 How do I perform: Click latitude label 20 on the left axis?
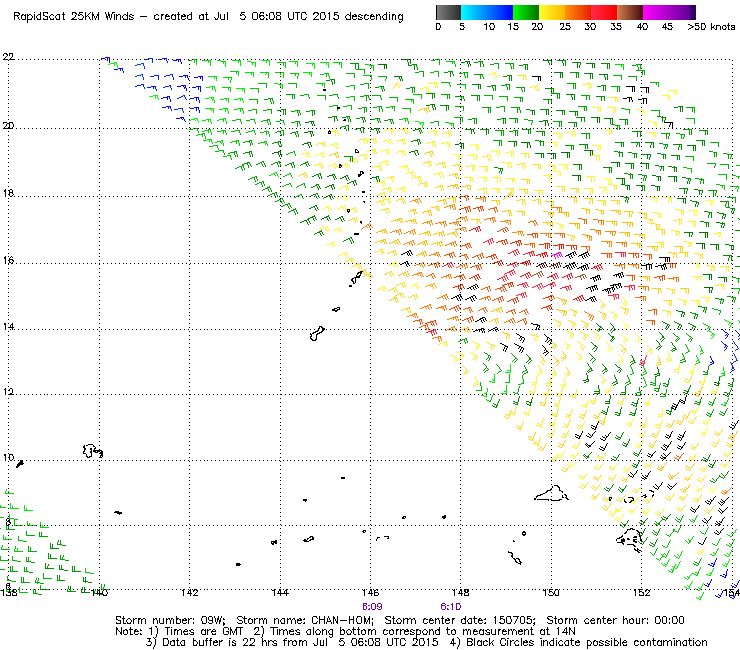pos(8,126)
